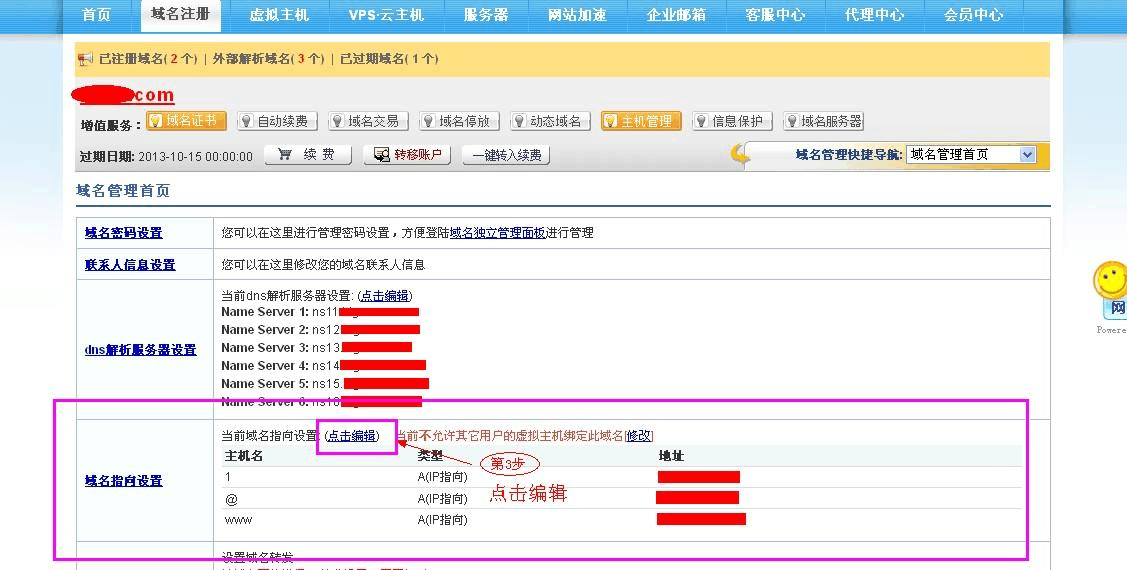
Task: Open the 域名密码设置 link
Action: (123, 233)
